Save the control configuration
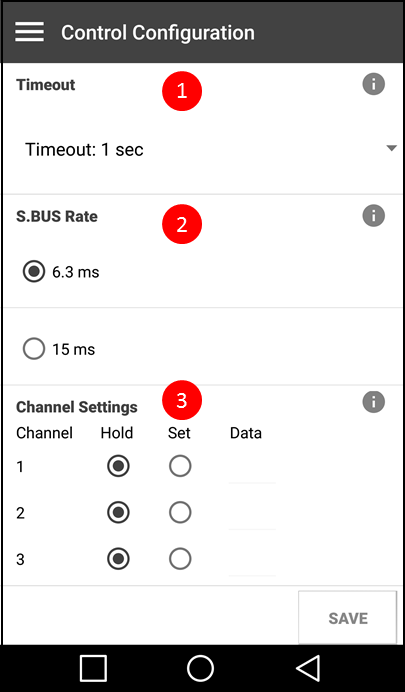The width and height of the screenshot is (405, 692). point(348,618)
